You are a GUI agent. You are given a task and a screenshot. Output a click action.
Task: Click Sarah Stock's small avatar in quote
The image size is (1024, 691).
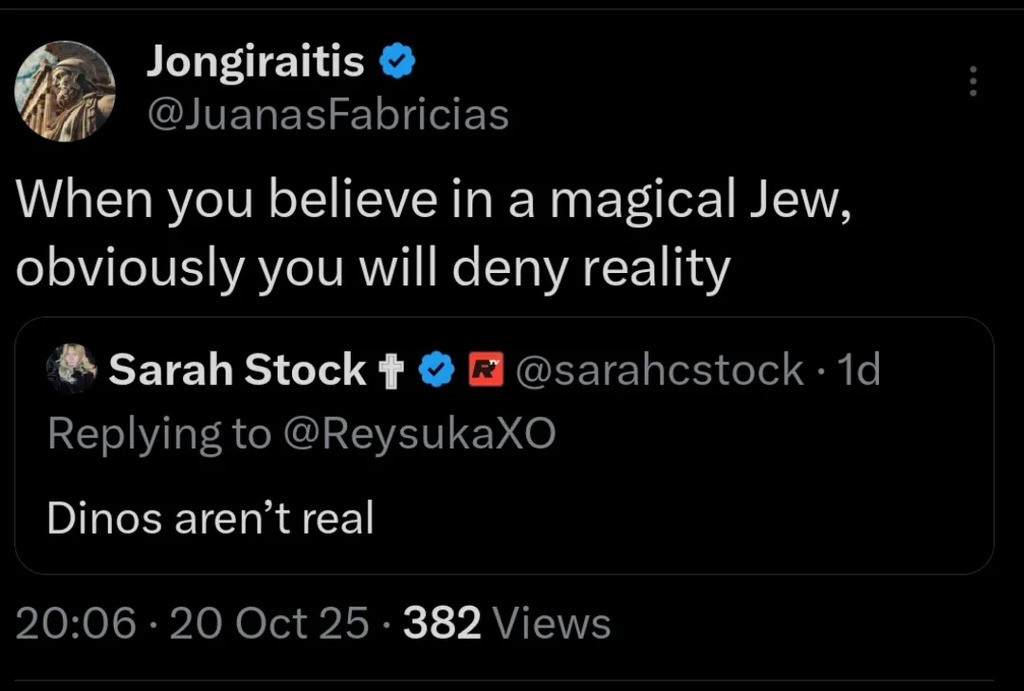(x=71, y=370)
